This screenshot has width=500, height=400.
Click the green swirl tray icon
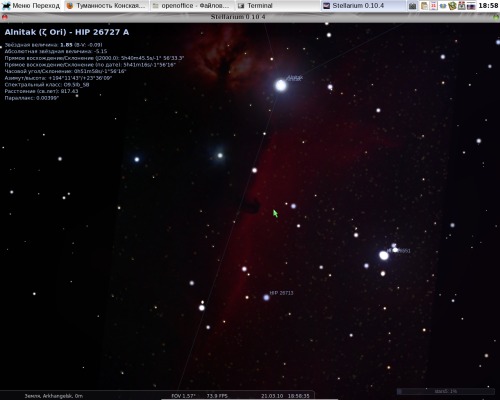pyautogui.click(x=452, y=6)
